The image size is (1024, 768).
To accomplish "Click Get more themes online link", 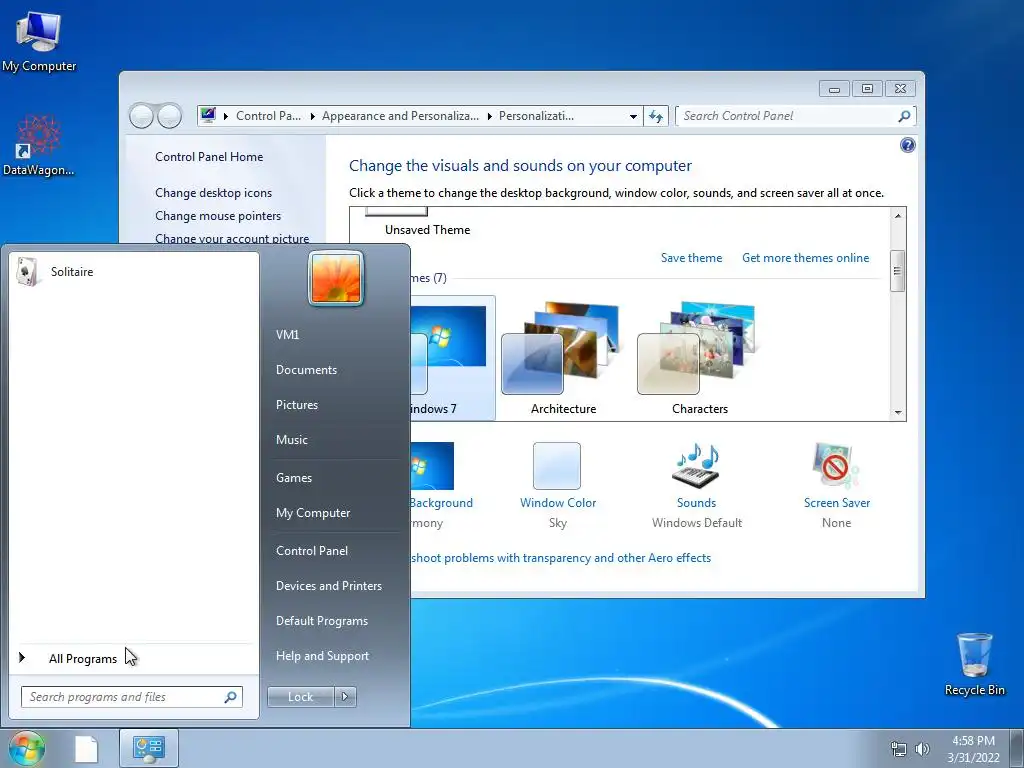I will pyautogui.click(x=805, y=258).
